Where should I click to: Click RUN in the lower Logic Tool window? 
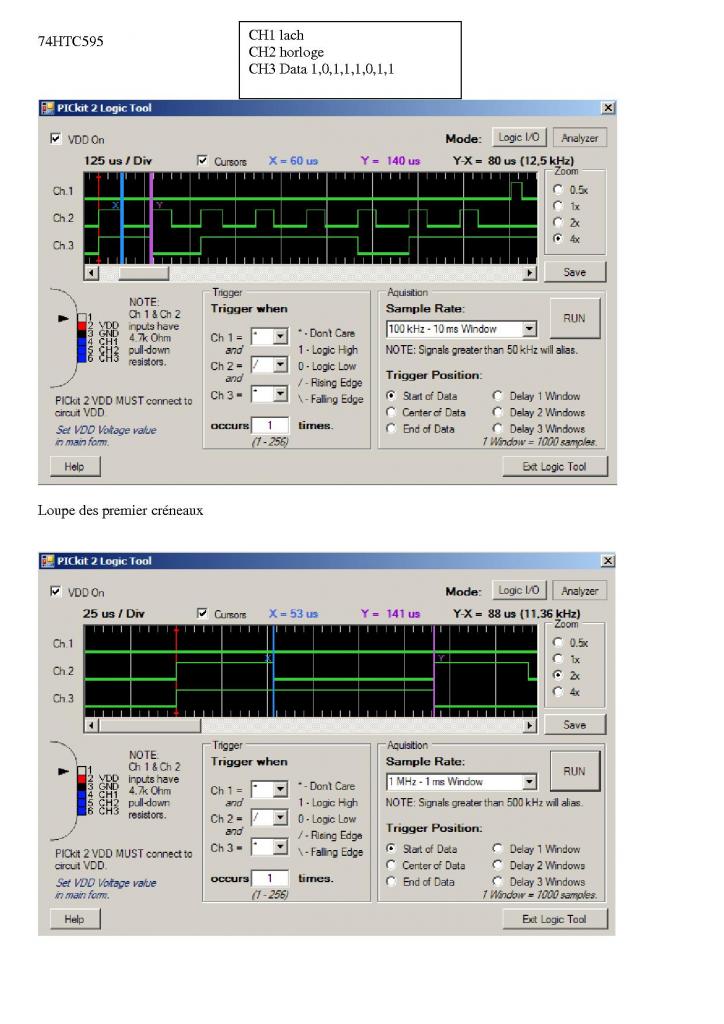pyautogui.click(x=574, y=771)
